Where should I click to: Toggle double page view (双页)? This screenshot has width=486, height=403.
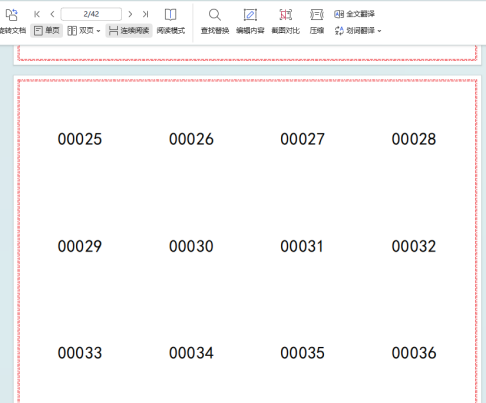(81, 31)
